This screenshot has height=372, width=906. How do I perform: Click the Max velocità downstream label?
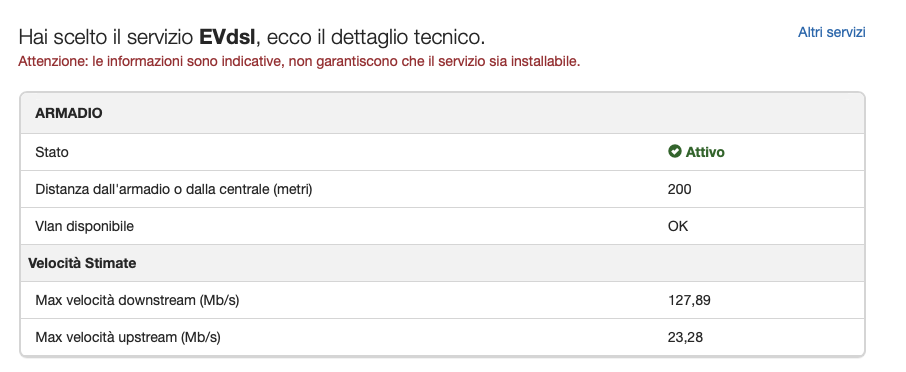(138, 300)
